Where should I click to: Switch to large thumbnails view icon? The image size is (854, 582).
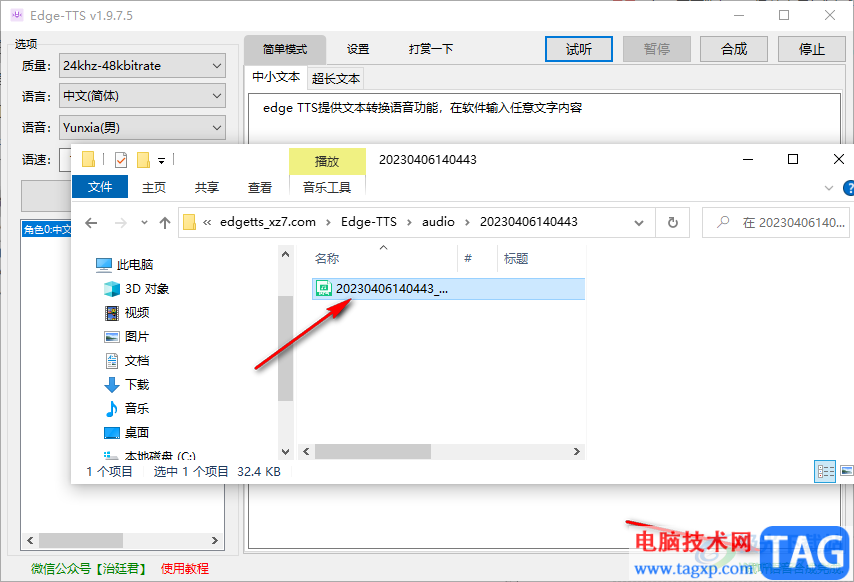pos(846,471)
